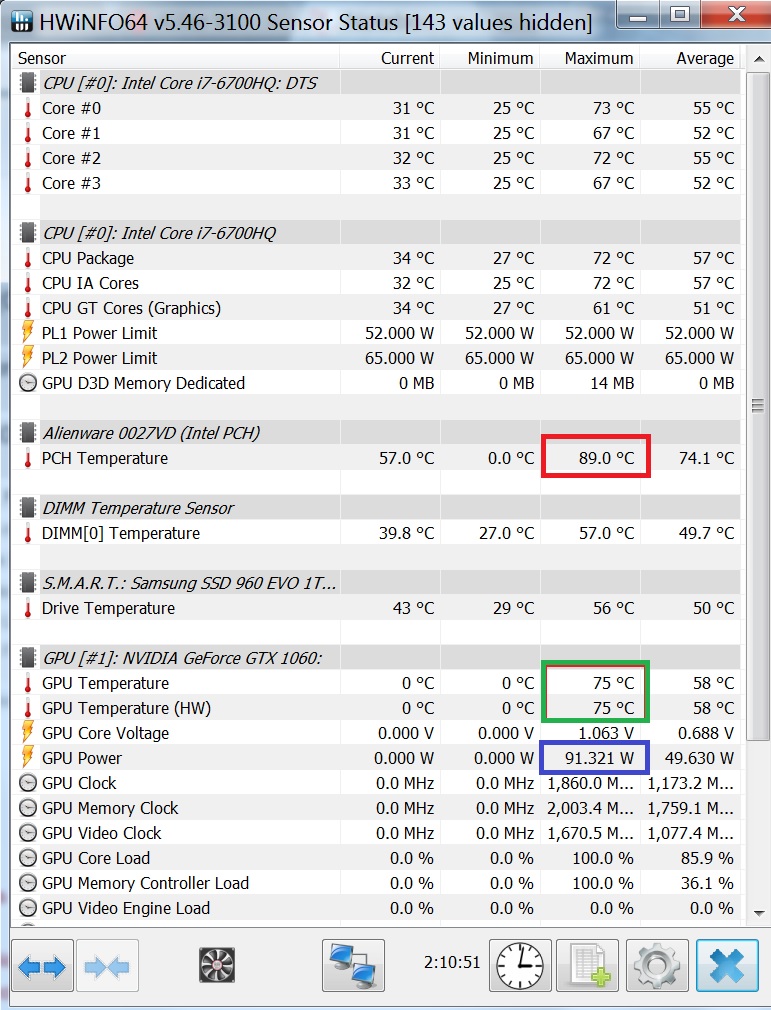The image size is (771, 1010).
Task: Click the collapse columns arrows icon
Action: click(x=107, y=966)
